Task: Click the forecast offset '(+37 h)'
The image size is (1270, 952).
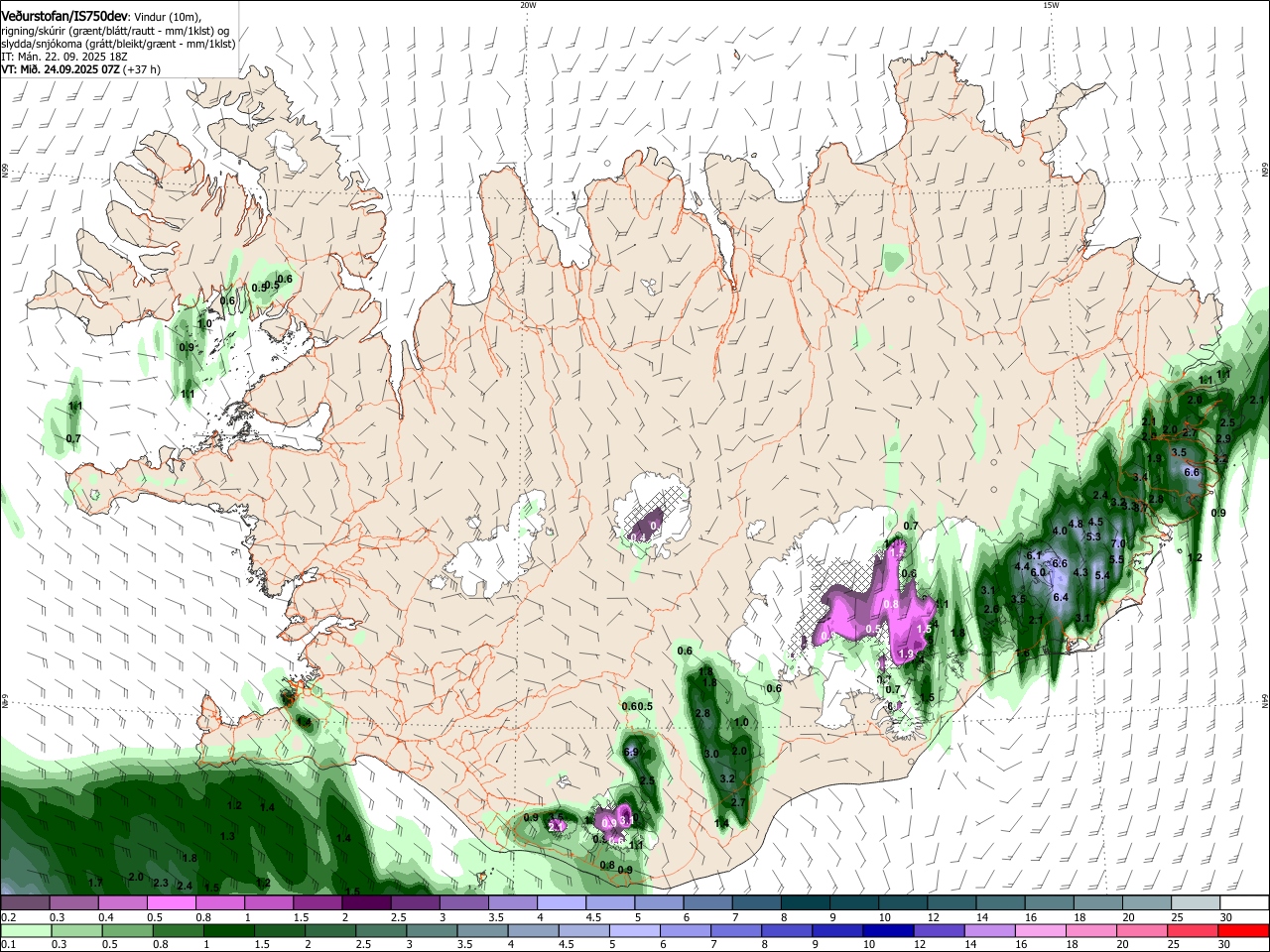Action: pos(142,69)
